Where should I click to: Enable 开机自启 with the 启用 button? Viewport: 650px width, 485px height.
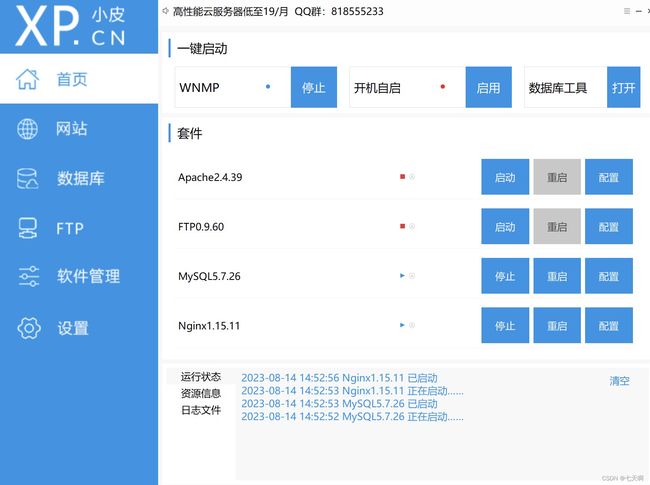[488, 88]
